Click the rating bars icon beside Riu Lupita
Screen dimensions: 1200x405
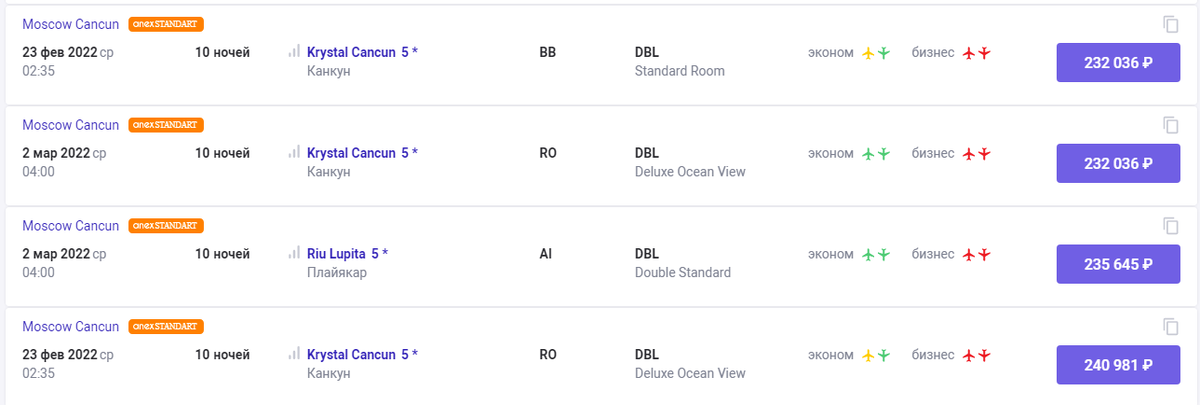[294, 253]
